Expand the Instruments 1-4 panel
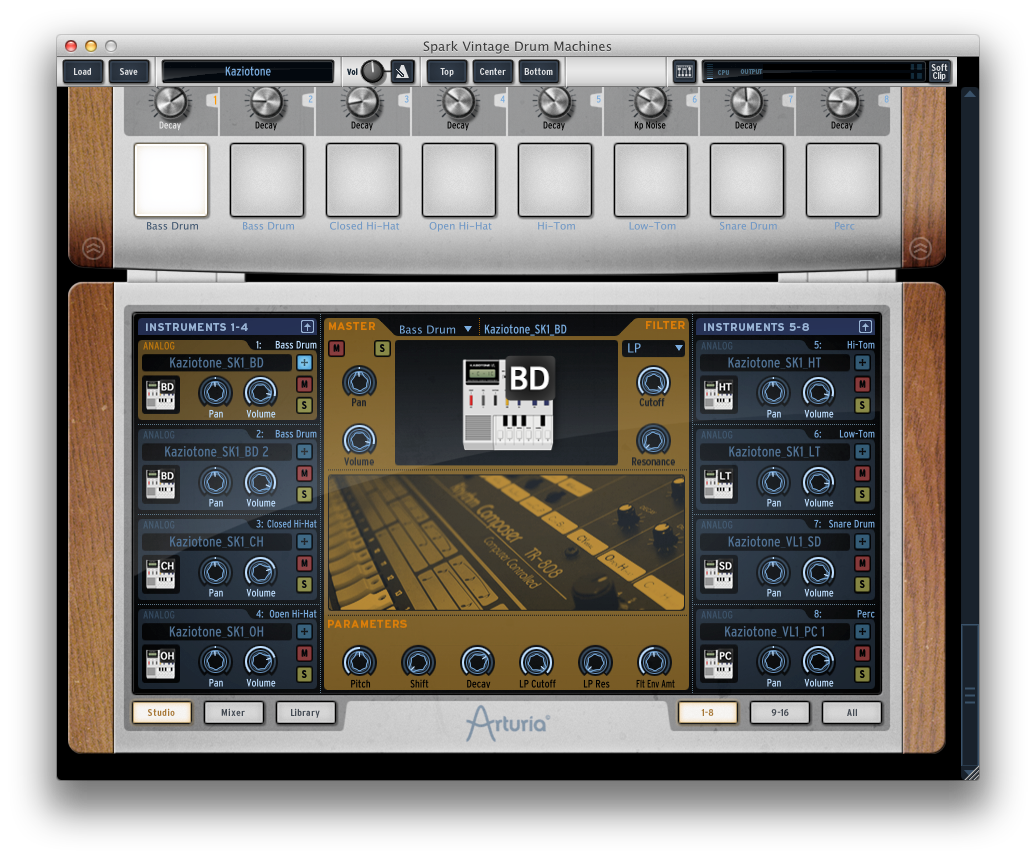Image resolution: width=1036 pixels, height=859 pixels. [x=307, y=326]
